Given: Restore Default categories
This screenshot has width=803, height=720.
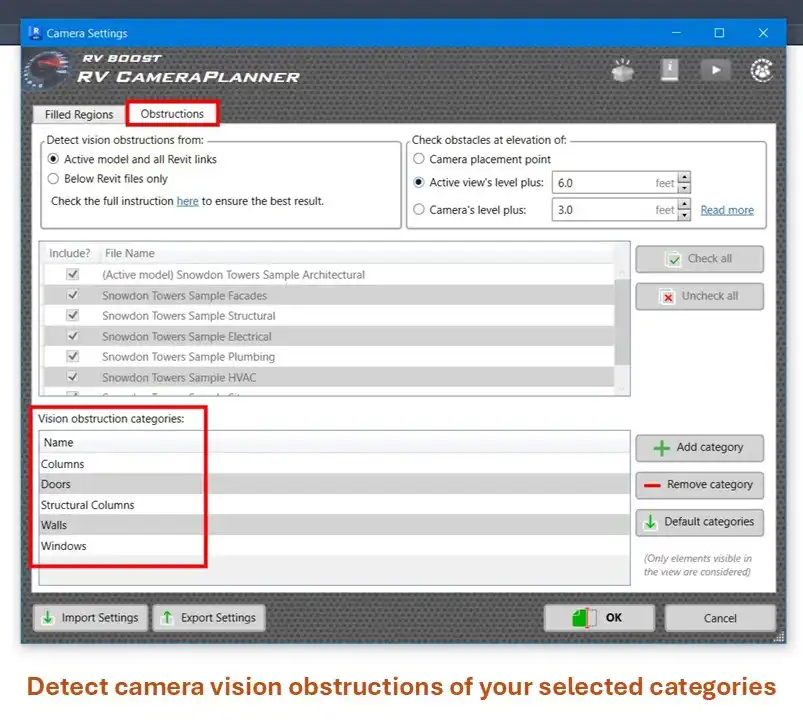Looking at the screenshot, I should [x=699, y=522].
